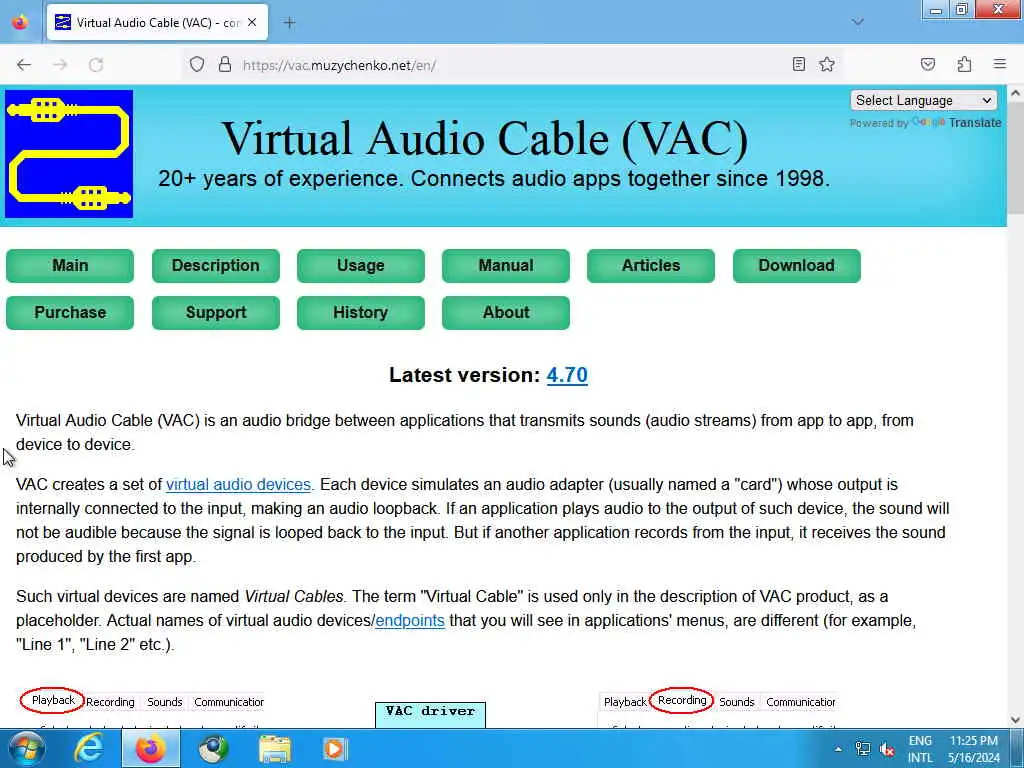
Task: Go back using the back arrow
Action: click(x=24, y=65)
